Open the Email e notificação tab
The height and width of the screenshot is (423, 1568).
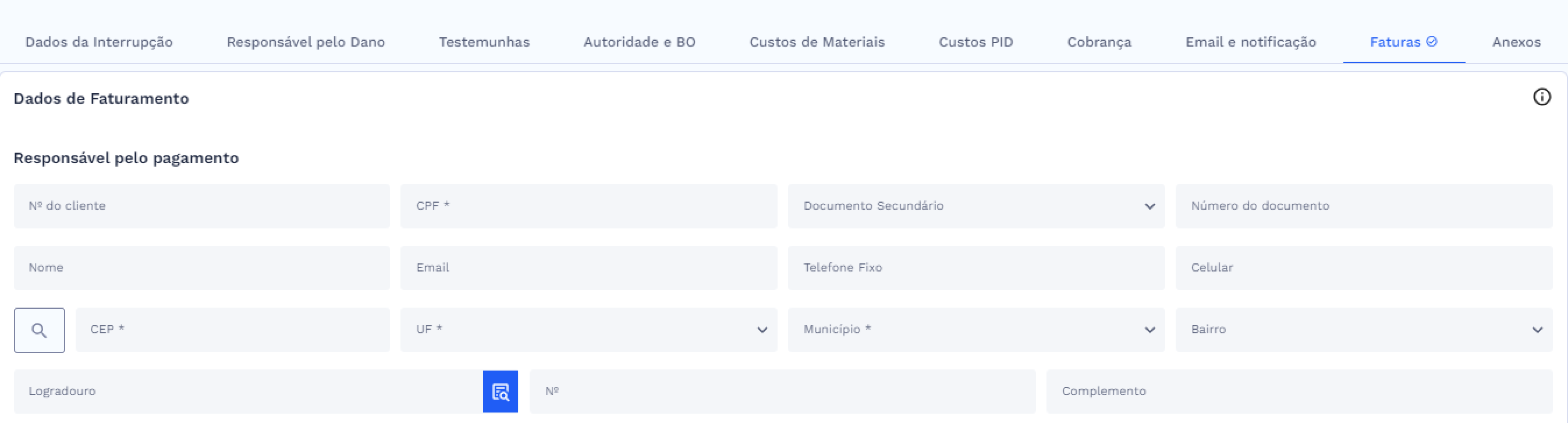click(x=1250, y=41)
